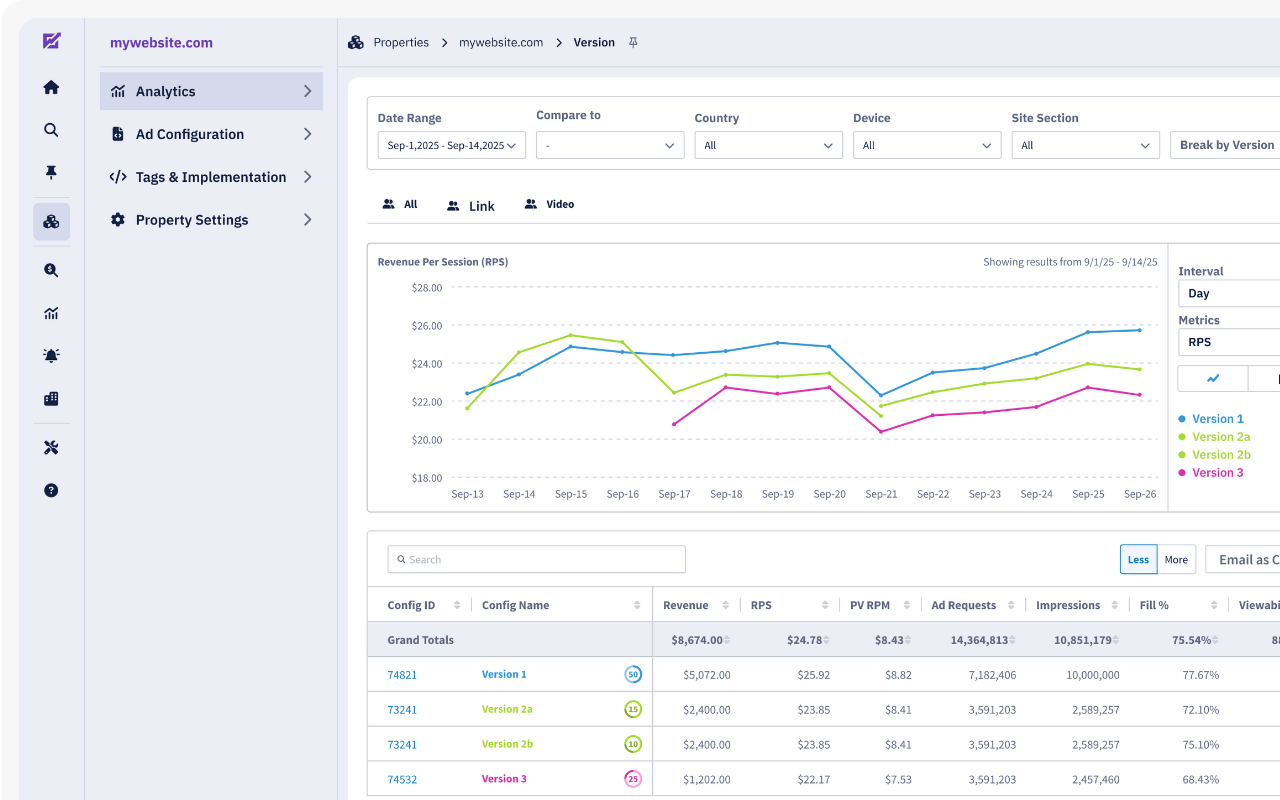Screen dimensions: 1280x800
Task: Open the help question mark icon
Action: (x=51, y=490)
